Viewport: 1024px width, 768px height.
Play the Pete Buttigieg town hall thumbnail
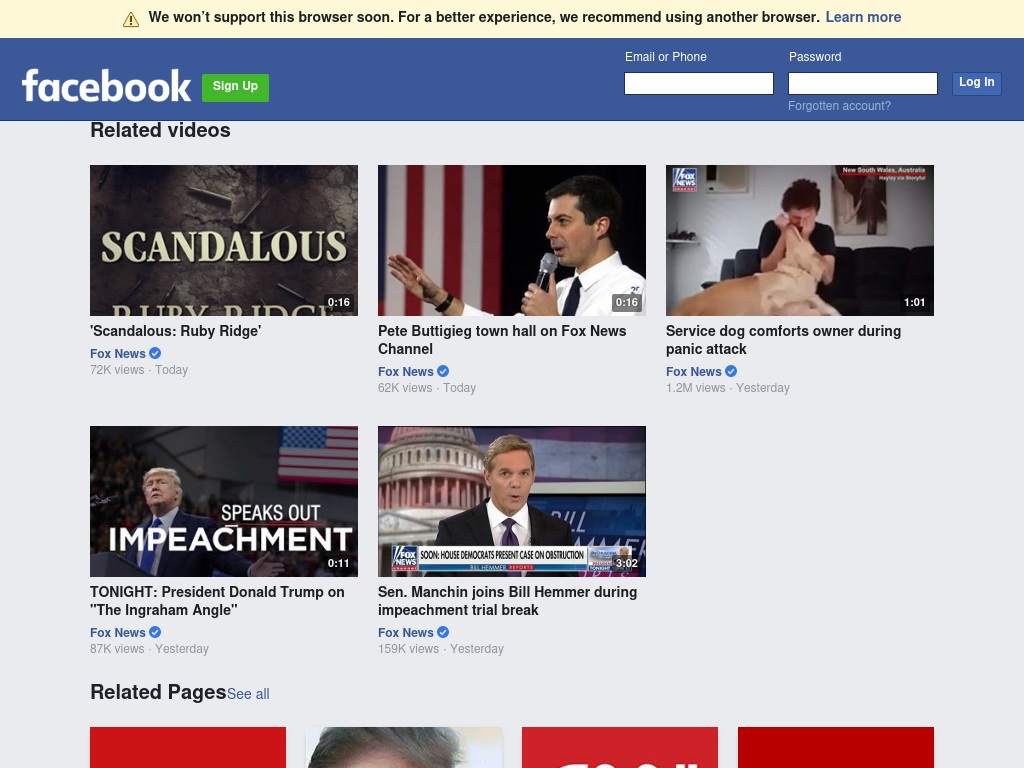512,240
